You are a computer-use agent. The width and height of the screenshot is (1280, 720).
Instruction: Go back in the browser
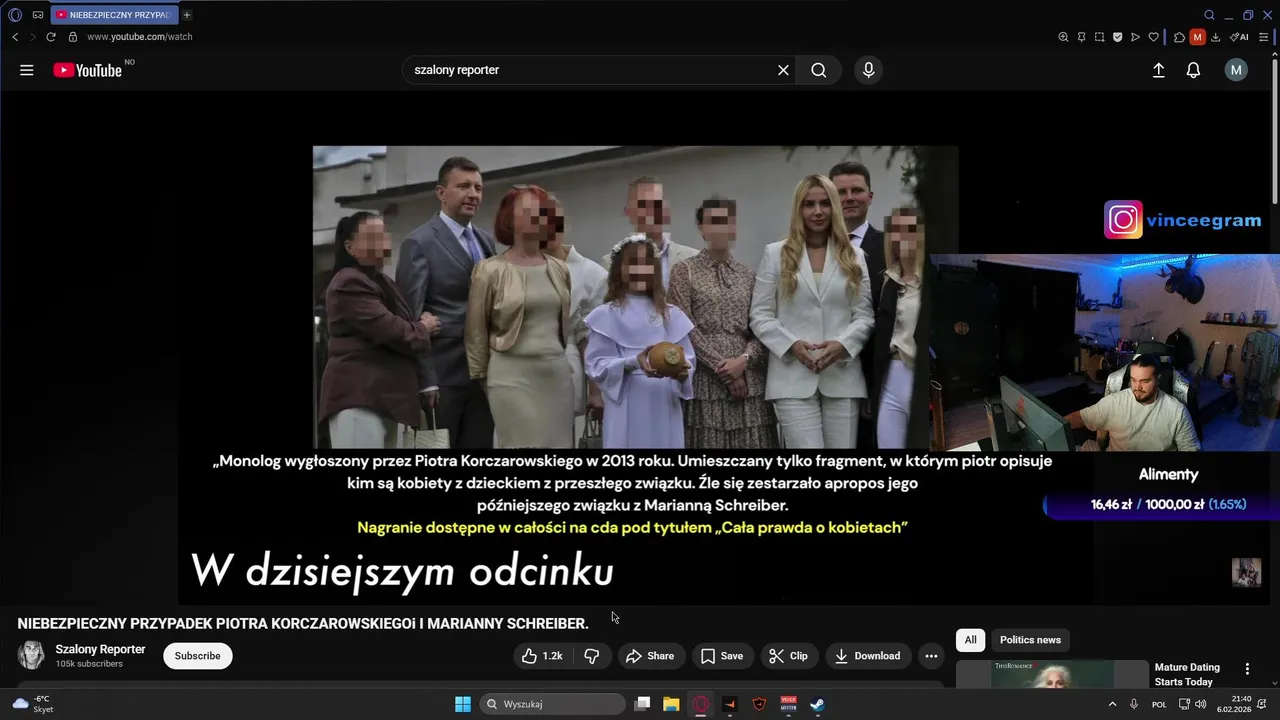coord(15,37)
